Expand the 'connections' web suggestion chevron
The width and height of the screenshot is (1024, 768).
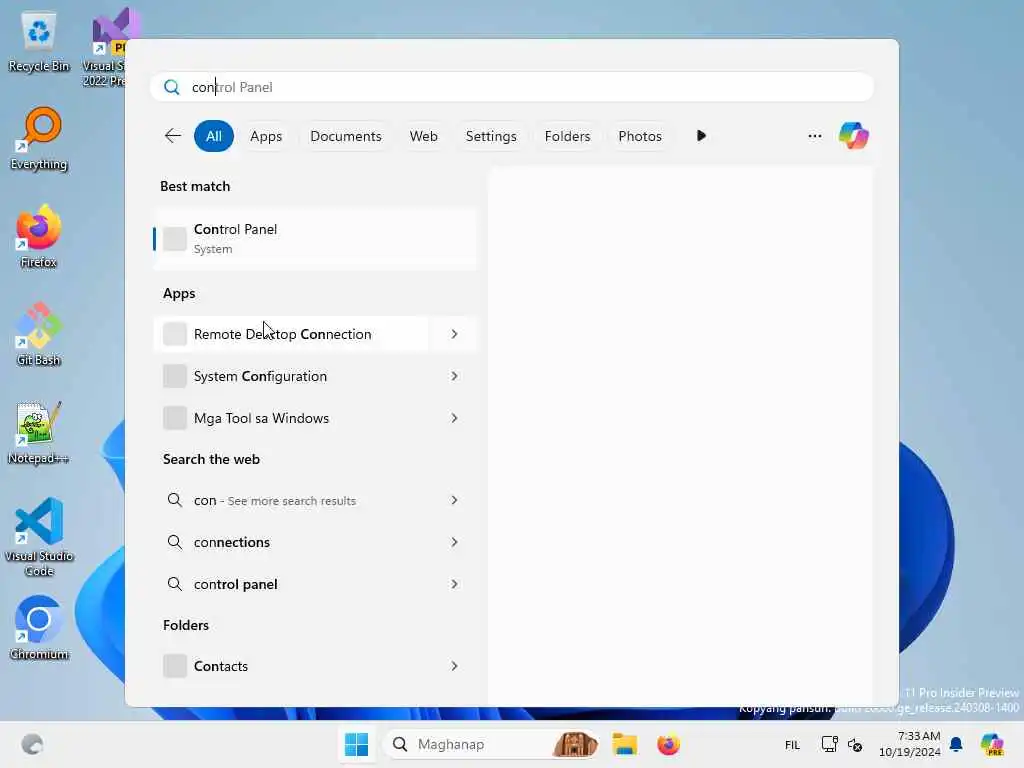(x=454, y=542)
